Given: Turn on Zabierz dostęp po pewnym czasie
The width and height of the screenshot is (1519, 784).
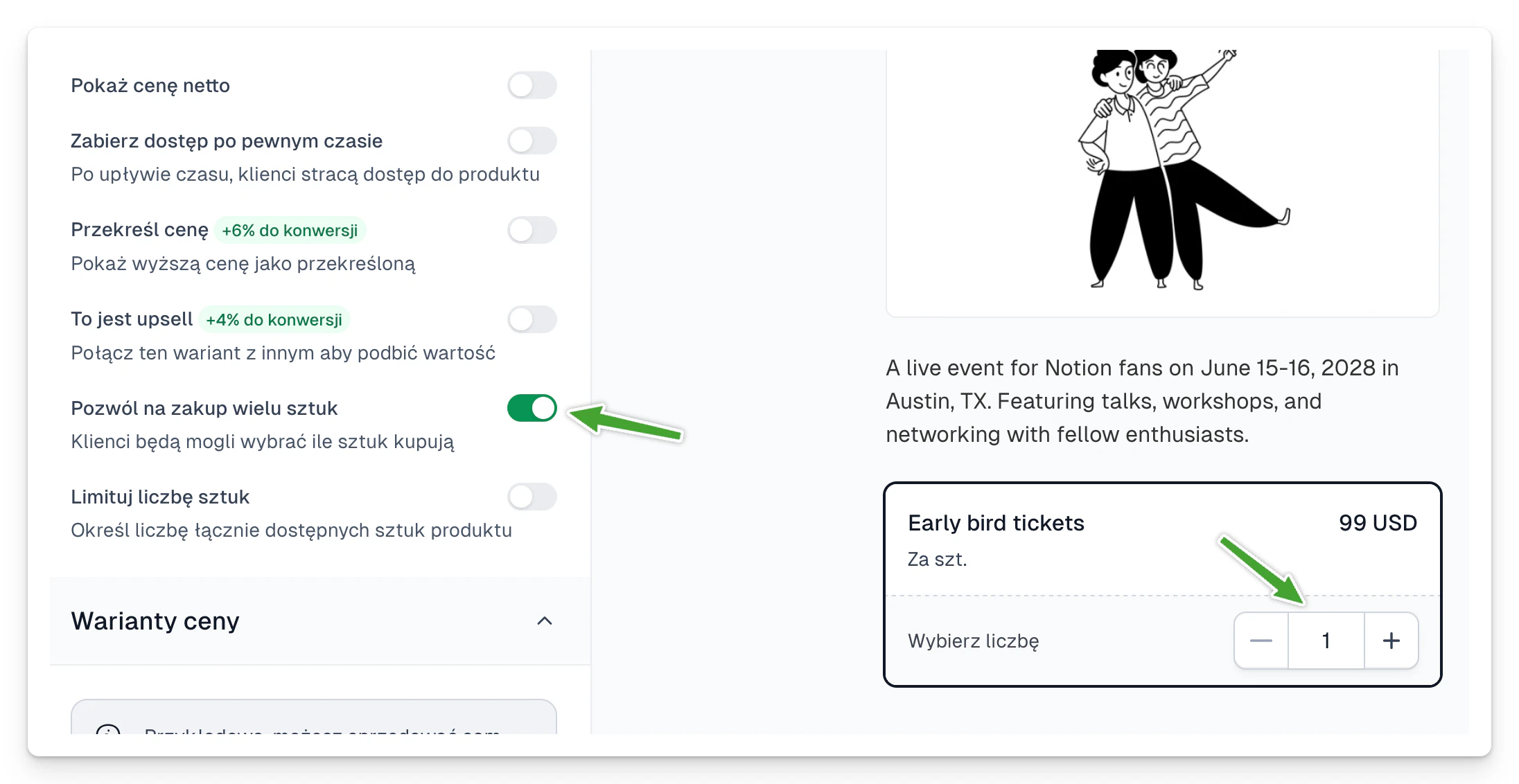Looking at the screenshot, I should 532,141.
